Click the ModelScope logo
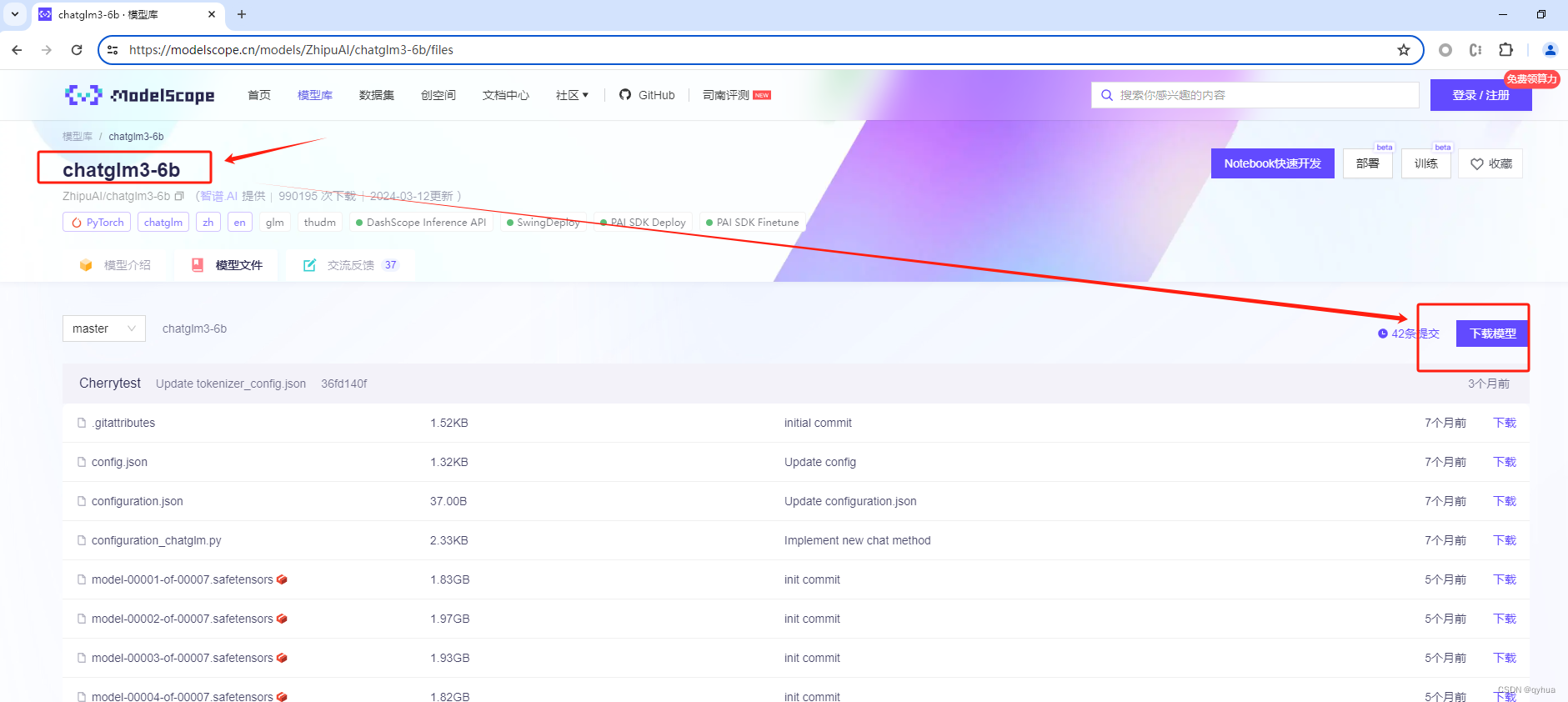1568x702 pixels. (x=139, y=95)
